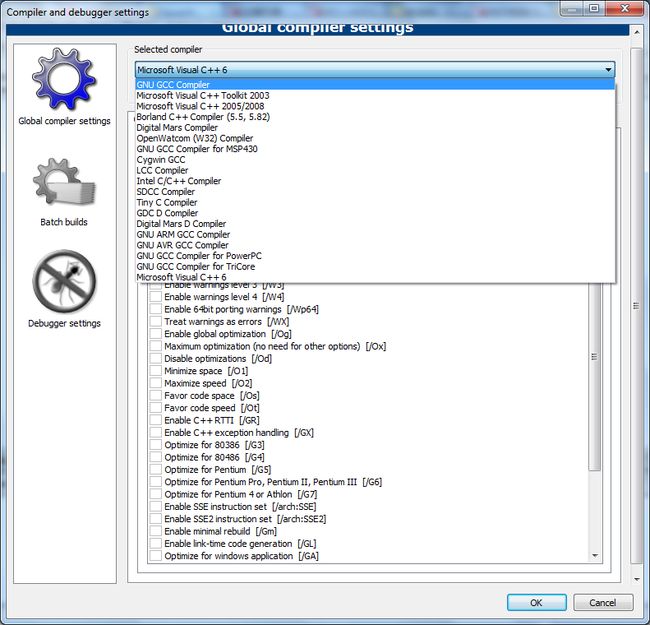Viewport: 650px width, 625px height.
Task: Select Cygwin GCC option
Action: pos(375,160)
